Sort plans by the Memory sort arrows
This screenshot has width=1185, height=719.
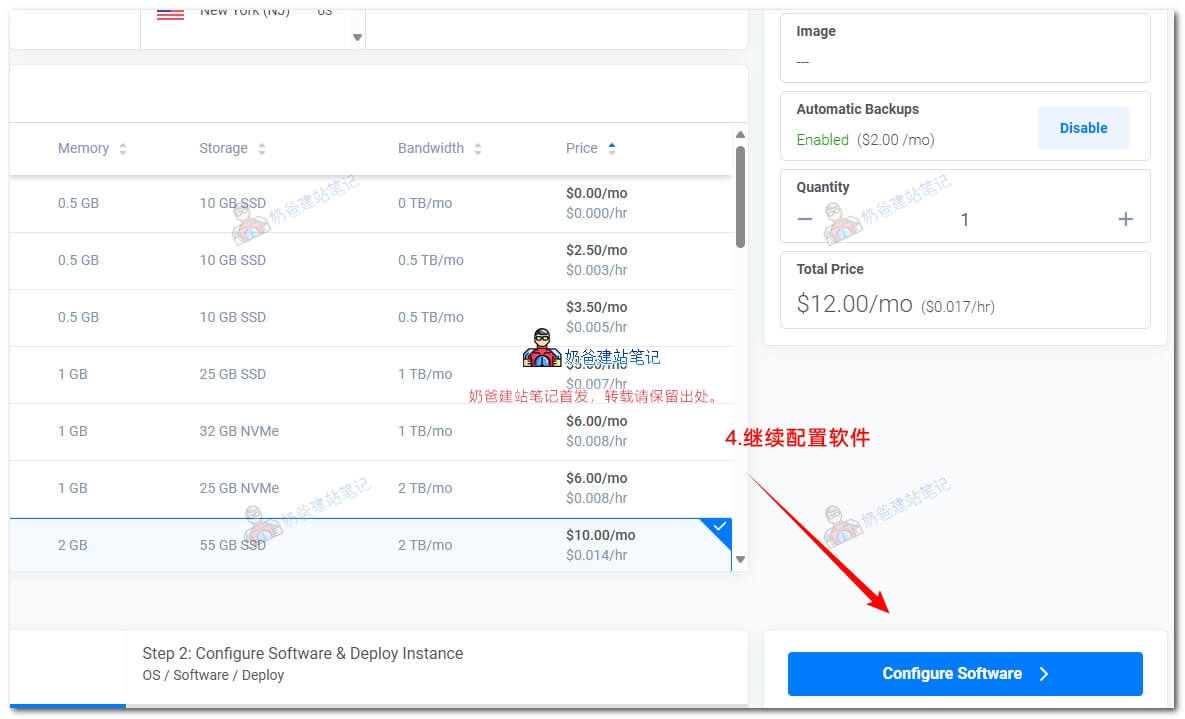point(123,149)
